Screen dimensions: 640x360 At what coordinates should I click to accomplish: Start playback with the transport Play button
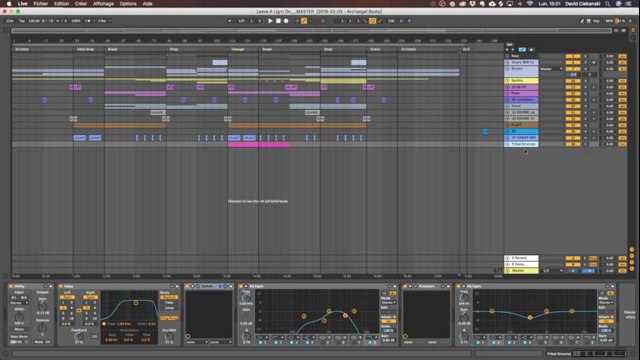pyautogui.click(x=270, y=21)
